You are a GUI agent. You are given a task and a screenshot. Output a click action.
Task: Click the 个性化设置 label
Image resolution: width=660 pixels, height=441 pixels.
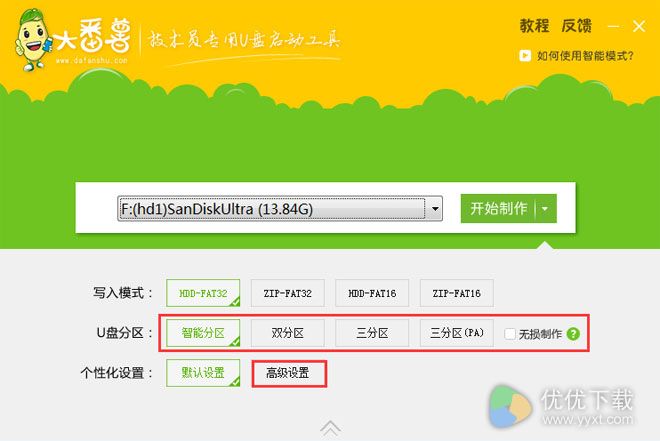pyautogui.click(x=116, y=373)
